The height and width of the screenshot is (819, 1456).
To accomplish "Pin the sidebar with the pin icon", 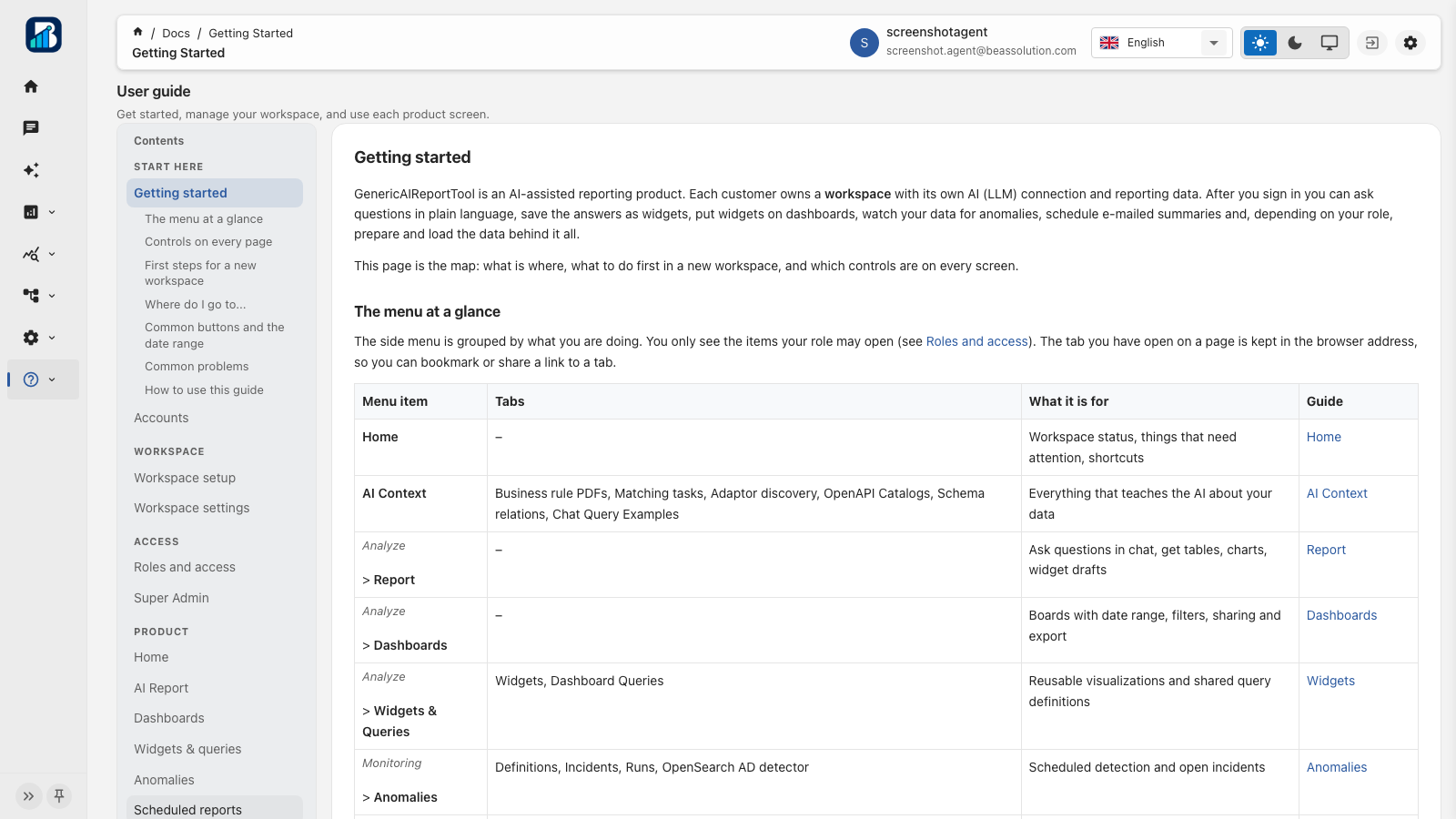I will coord(59,796).
